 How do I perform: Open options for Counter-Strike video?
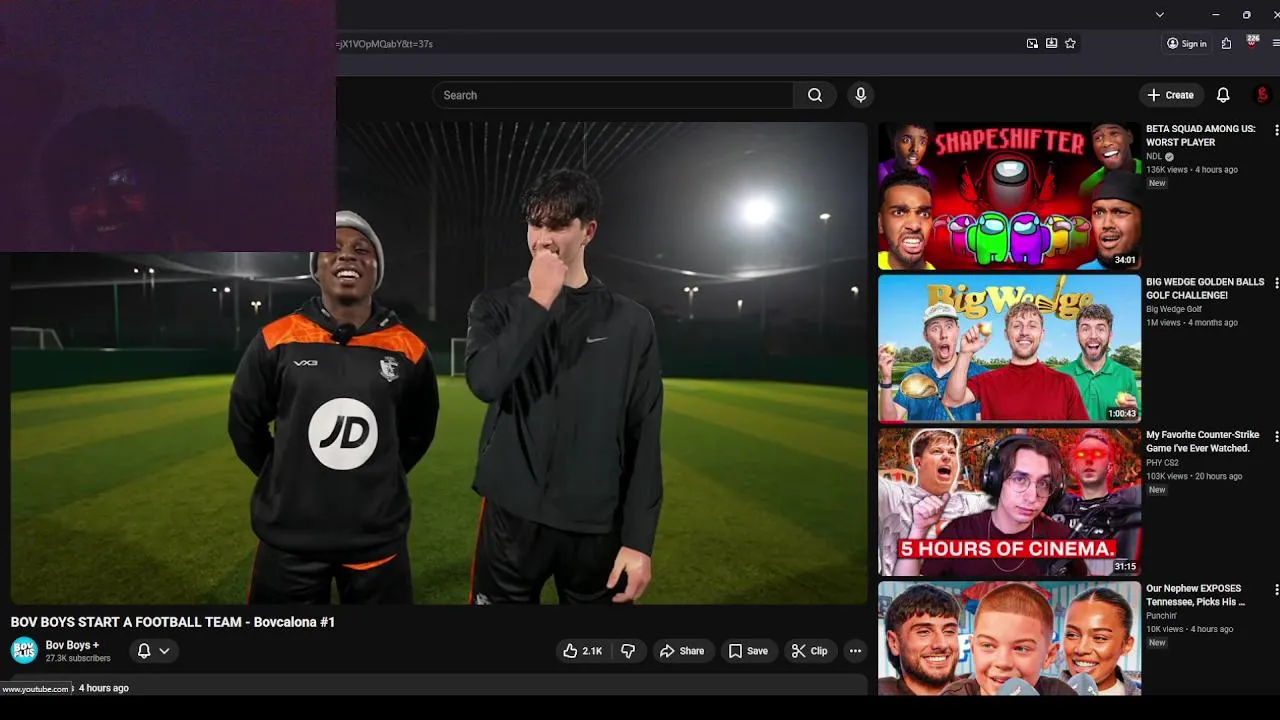(1276, 436)
